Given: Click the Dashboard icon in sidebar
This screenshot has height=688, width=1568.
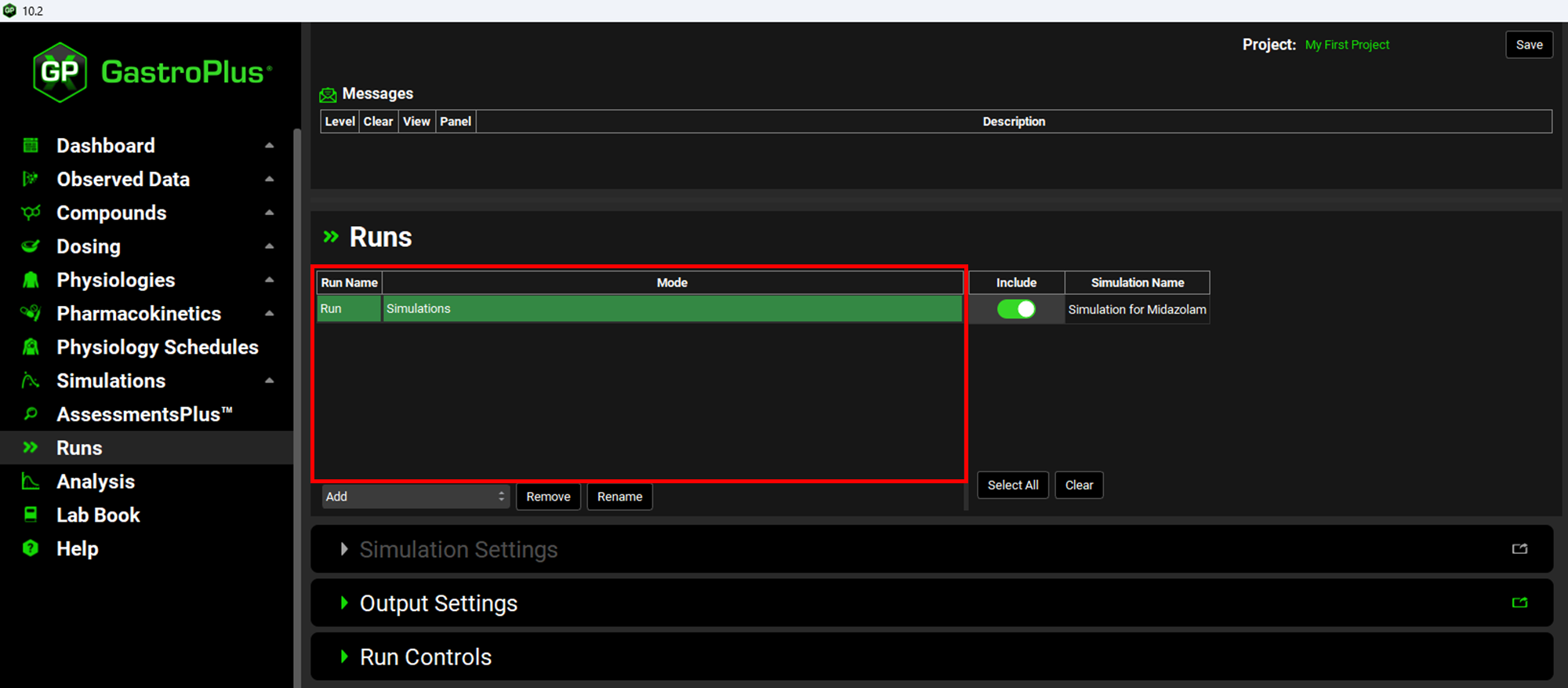Looking at the screenshot, I should pyautogui.click(x=31, y=145).
